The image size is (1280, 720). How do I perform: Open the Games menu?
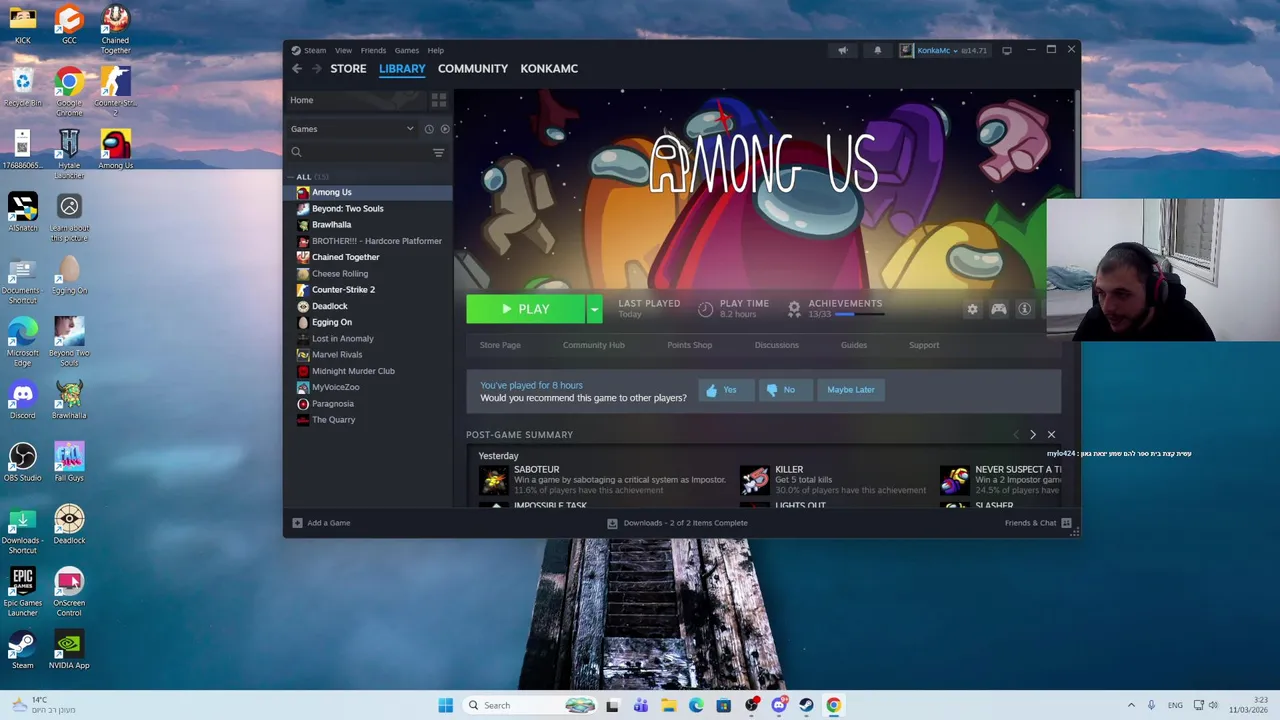tap(406, 50)
